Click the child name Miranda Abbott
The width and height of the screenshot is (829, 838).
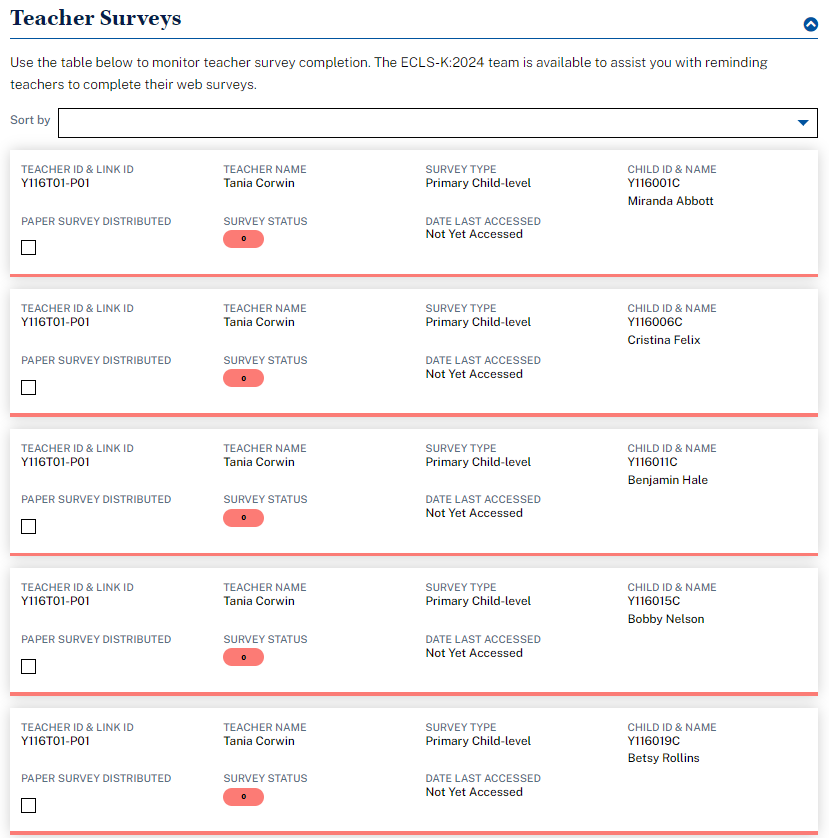point(670,201)
